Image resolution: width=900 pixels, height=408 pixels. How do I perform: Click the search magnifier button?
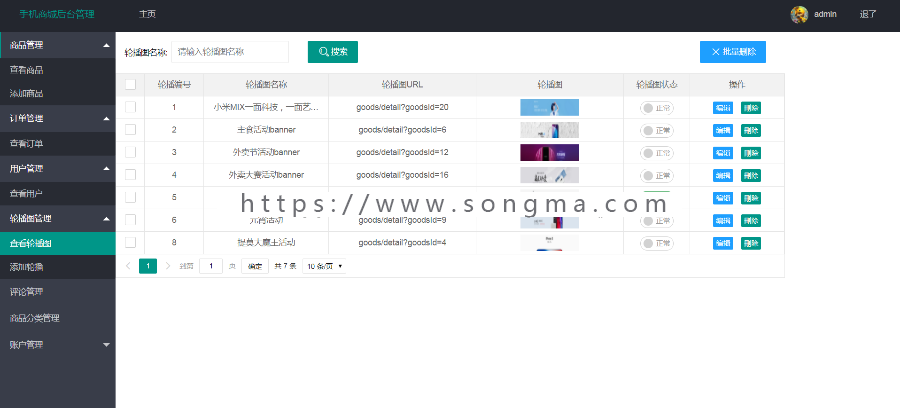[x=333, y=52]
